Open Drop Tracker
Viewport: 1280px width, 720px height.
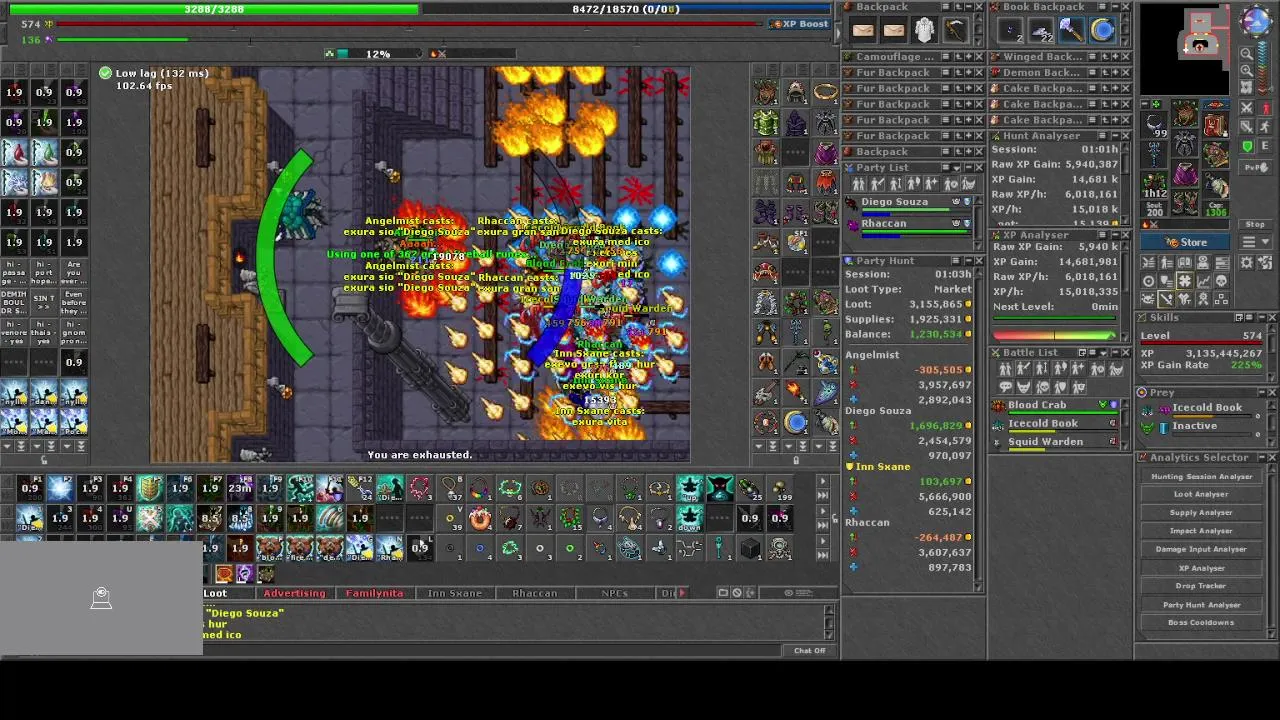point(1201,586)
